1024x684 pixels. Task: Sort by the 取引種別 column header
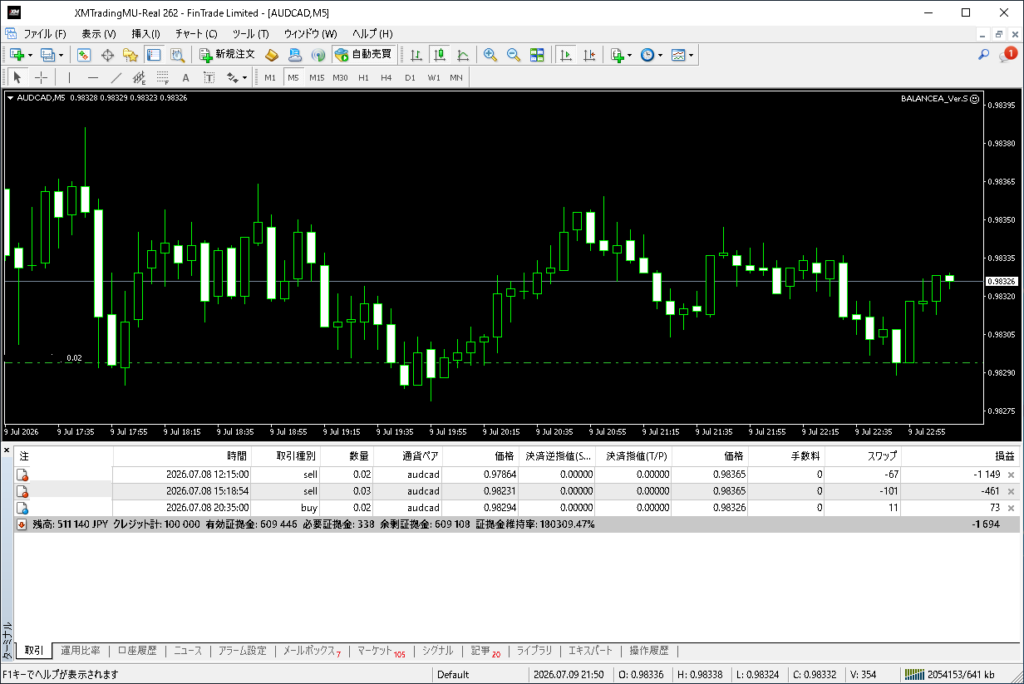[x=286, y=456]
